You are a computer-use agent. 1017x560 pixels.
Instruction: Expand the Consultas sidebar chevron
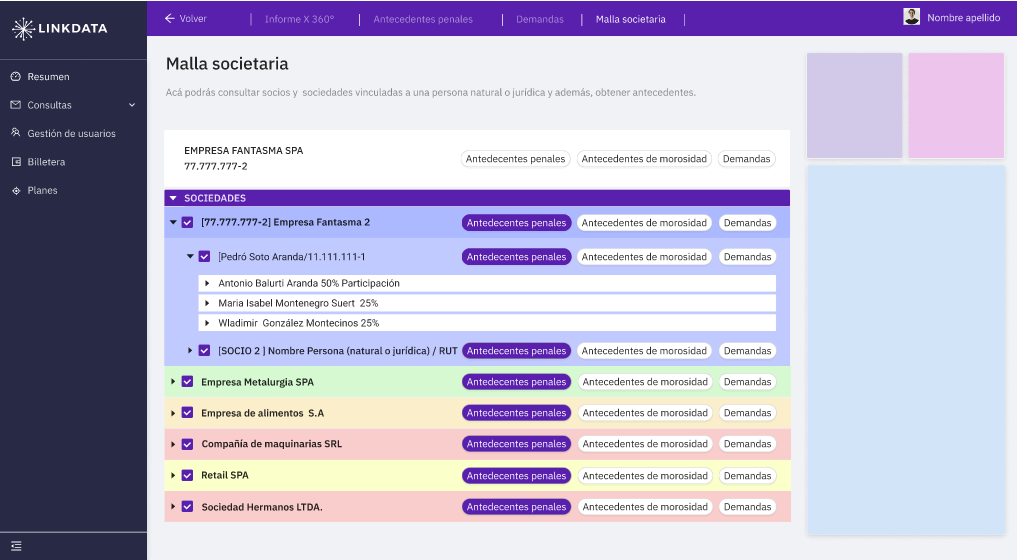point(132,105)
